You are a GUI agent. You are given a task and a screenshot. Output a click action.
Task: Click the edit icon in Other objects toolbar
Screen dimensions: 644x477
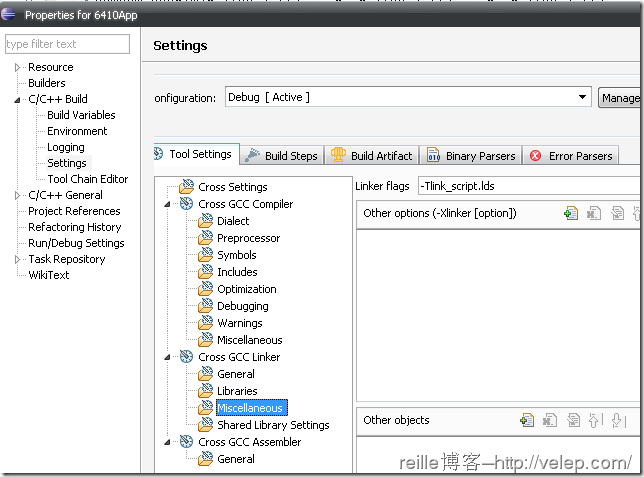point(574,421)
